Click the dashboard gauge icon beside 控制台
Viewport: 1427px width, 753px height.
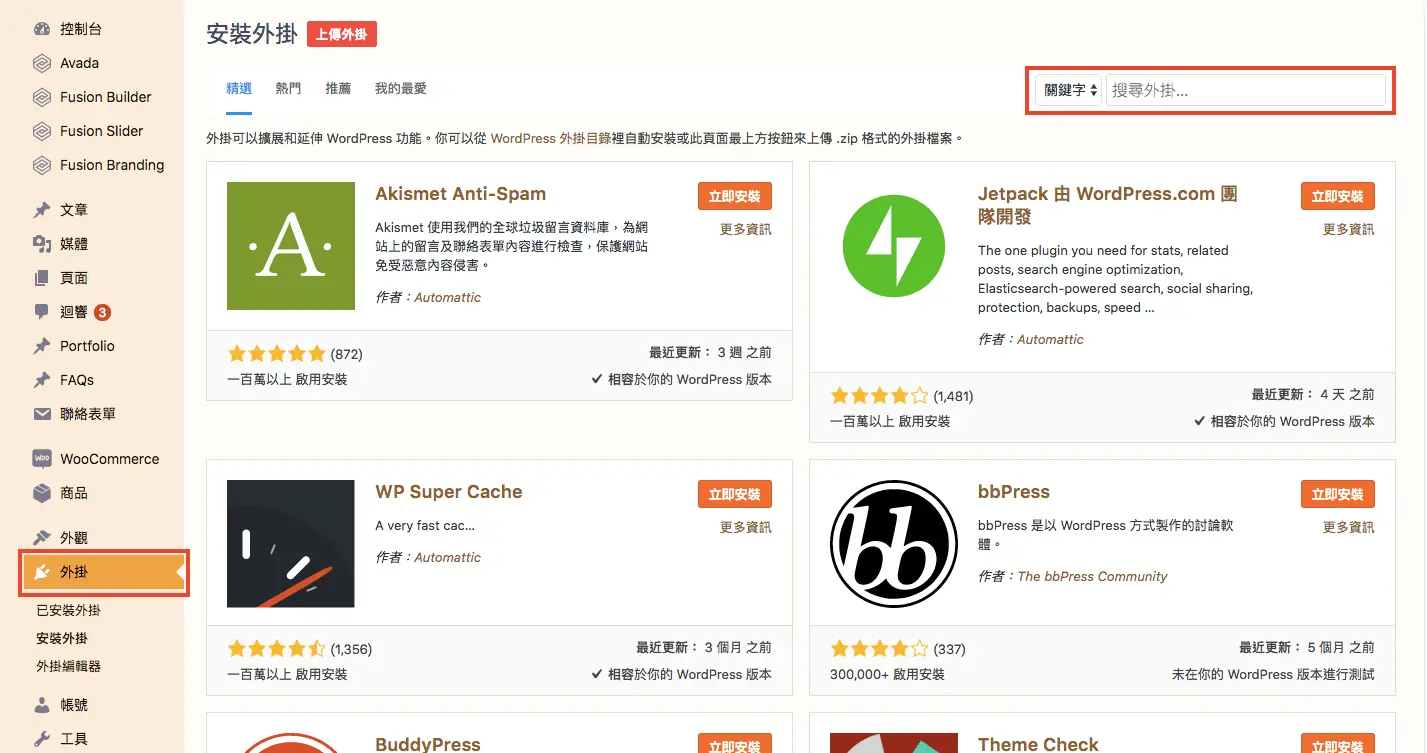[42, 29]
